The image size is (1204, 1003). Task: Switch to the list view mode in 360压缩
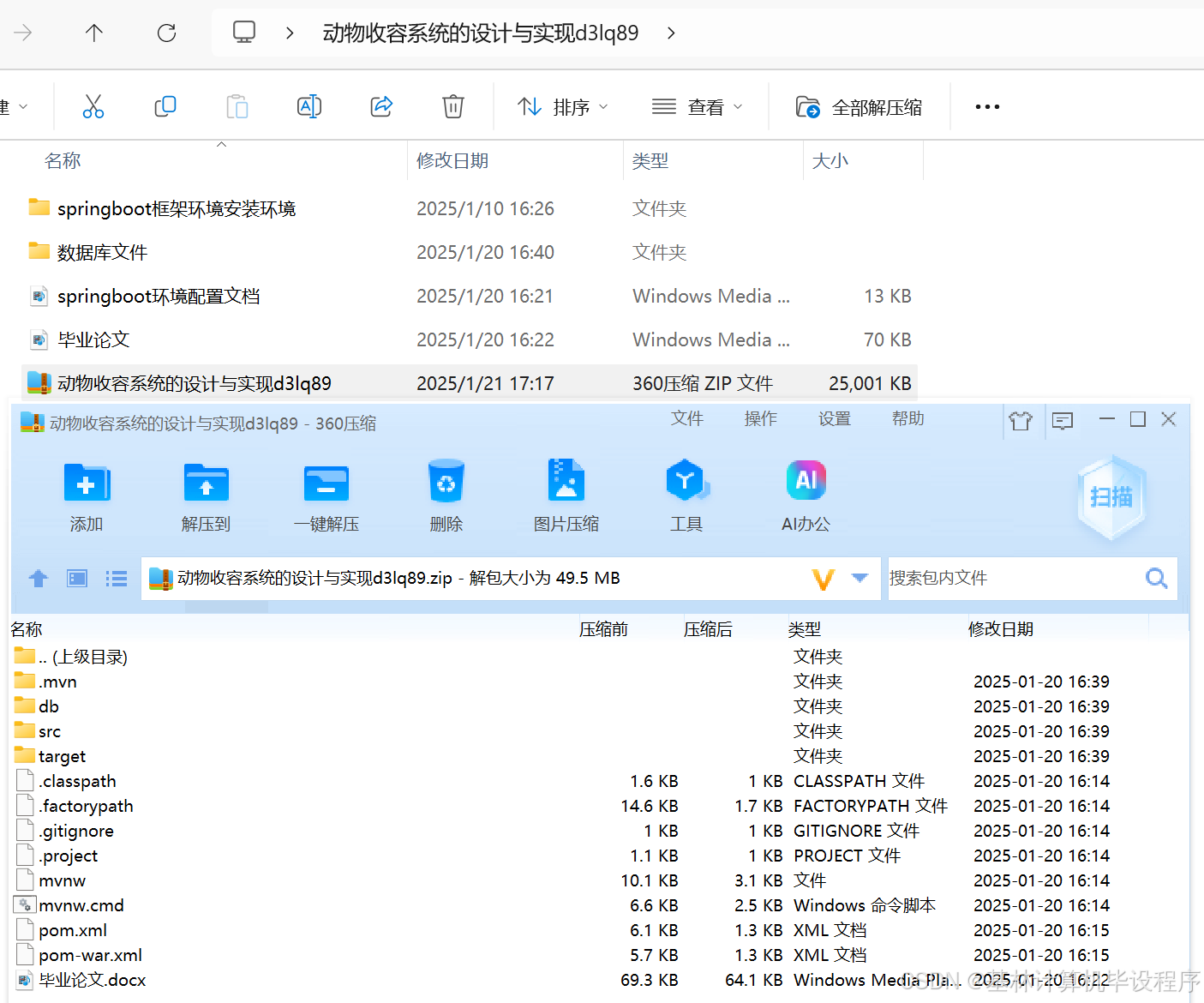[117, 579]
